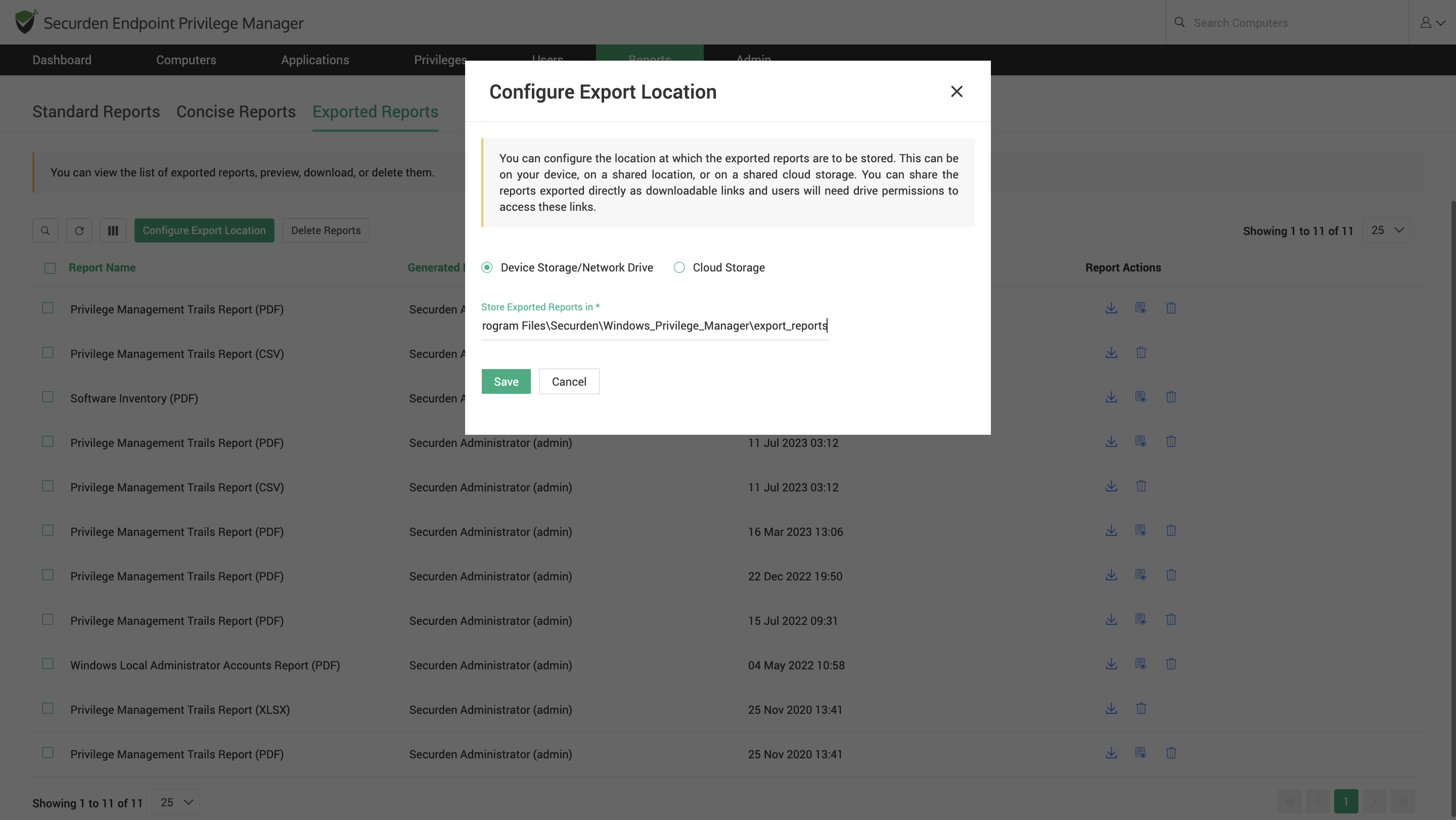Open the Applications tab
Viewport: 1456px width, 820px height.
[x=315, y=60]
